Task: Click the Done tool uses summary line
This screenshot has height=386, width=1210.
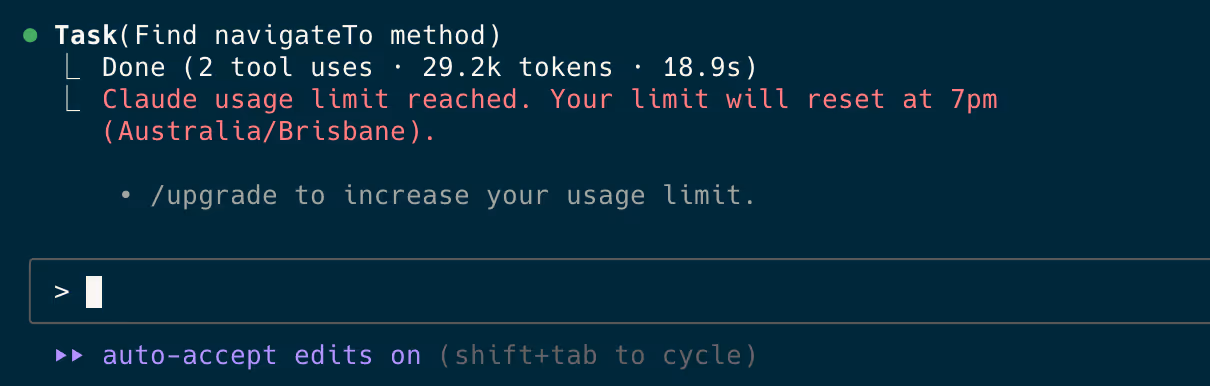Action: pyautogui.click(x=429, y=68)
